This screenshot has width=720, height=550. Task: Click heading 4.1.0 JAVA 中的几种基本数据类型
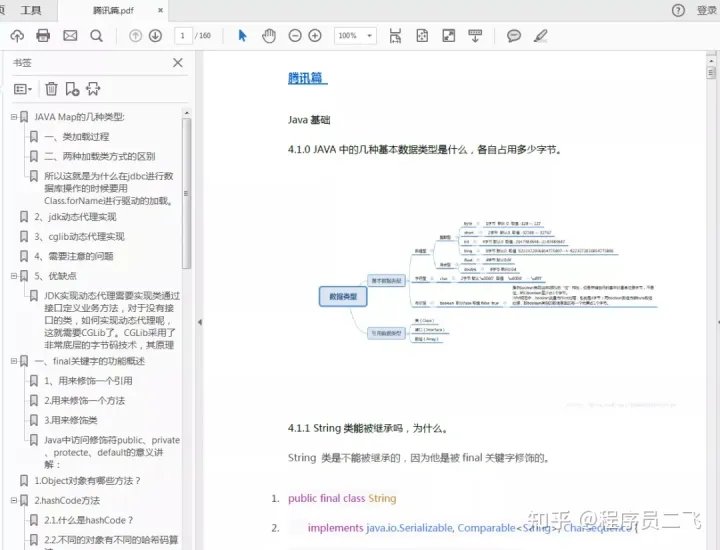tap(425, 150)
